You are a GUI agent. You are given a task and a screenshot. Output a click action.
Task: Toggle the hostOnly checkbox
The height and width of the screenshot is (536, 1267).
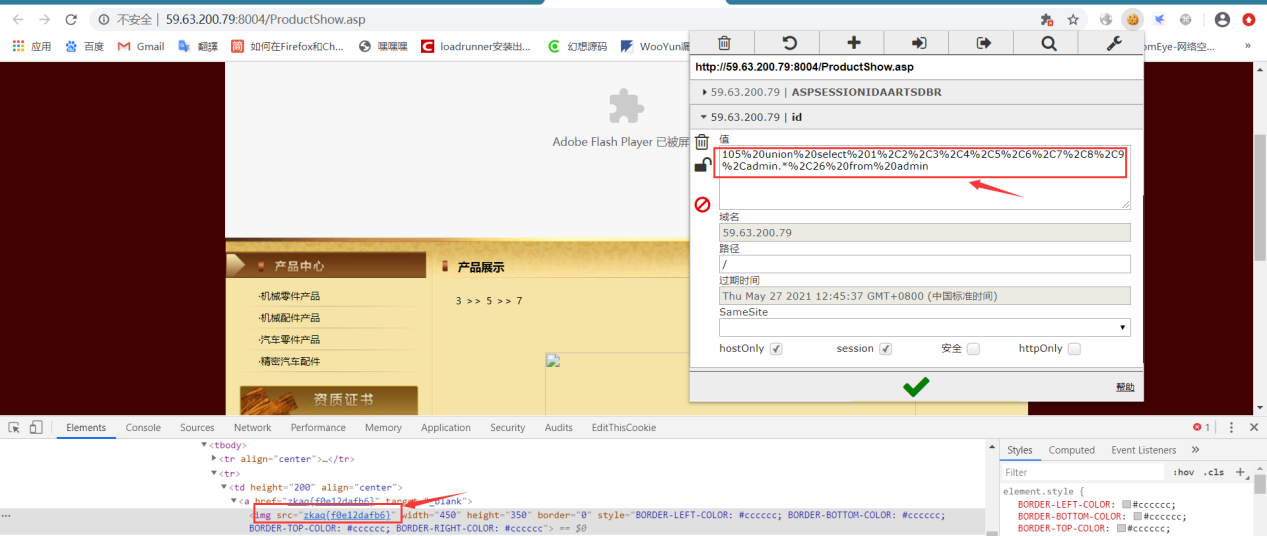point(776,349)
